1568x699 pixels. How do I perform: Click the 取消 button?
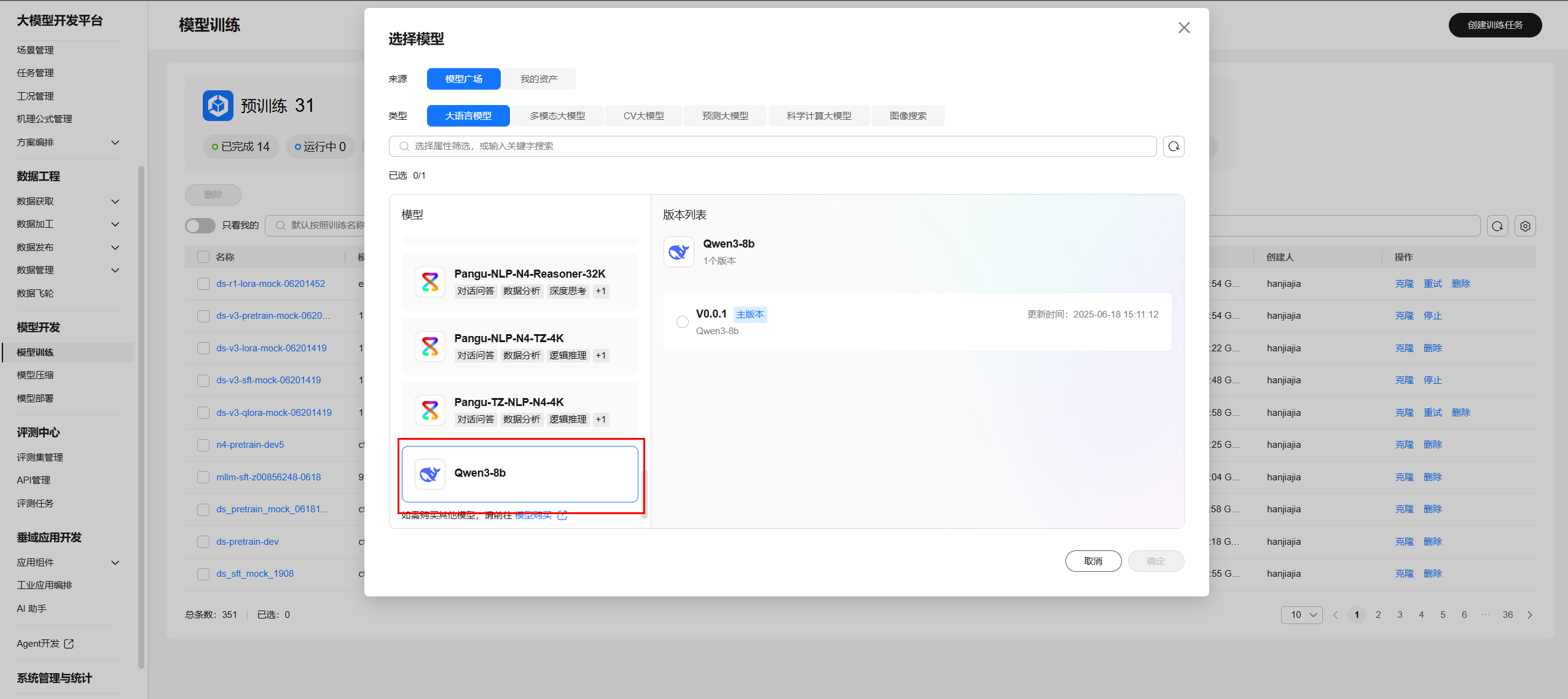tap(1092, 561)
